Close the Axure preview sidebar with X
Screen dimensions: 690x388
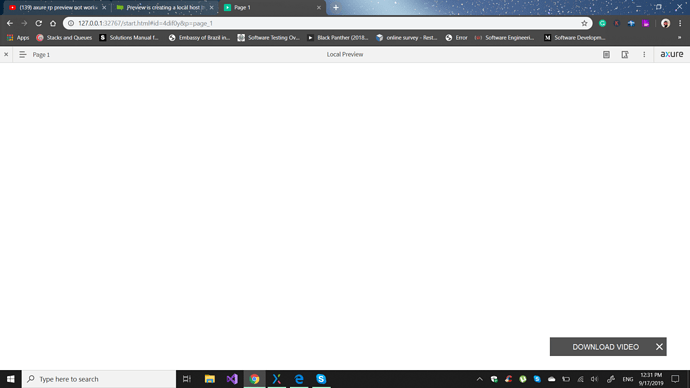tap(6, 55)
